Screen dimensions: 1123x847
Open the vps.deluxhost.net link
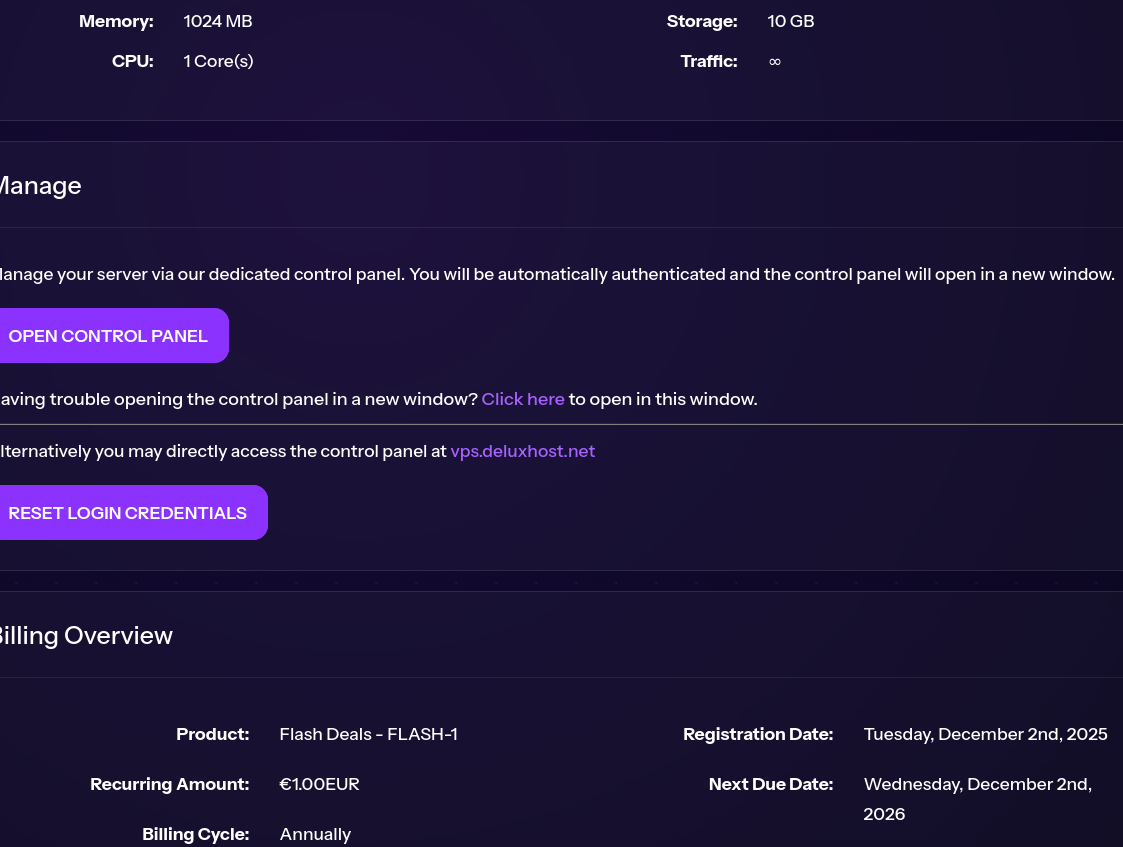[x=522, y=452]
